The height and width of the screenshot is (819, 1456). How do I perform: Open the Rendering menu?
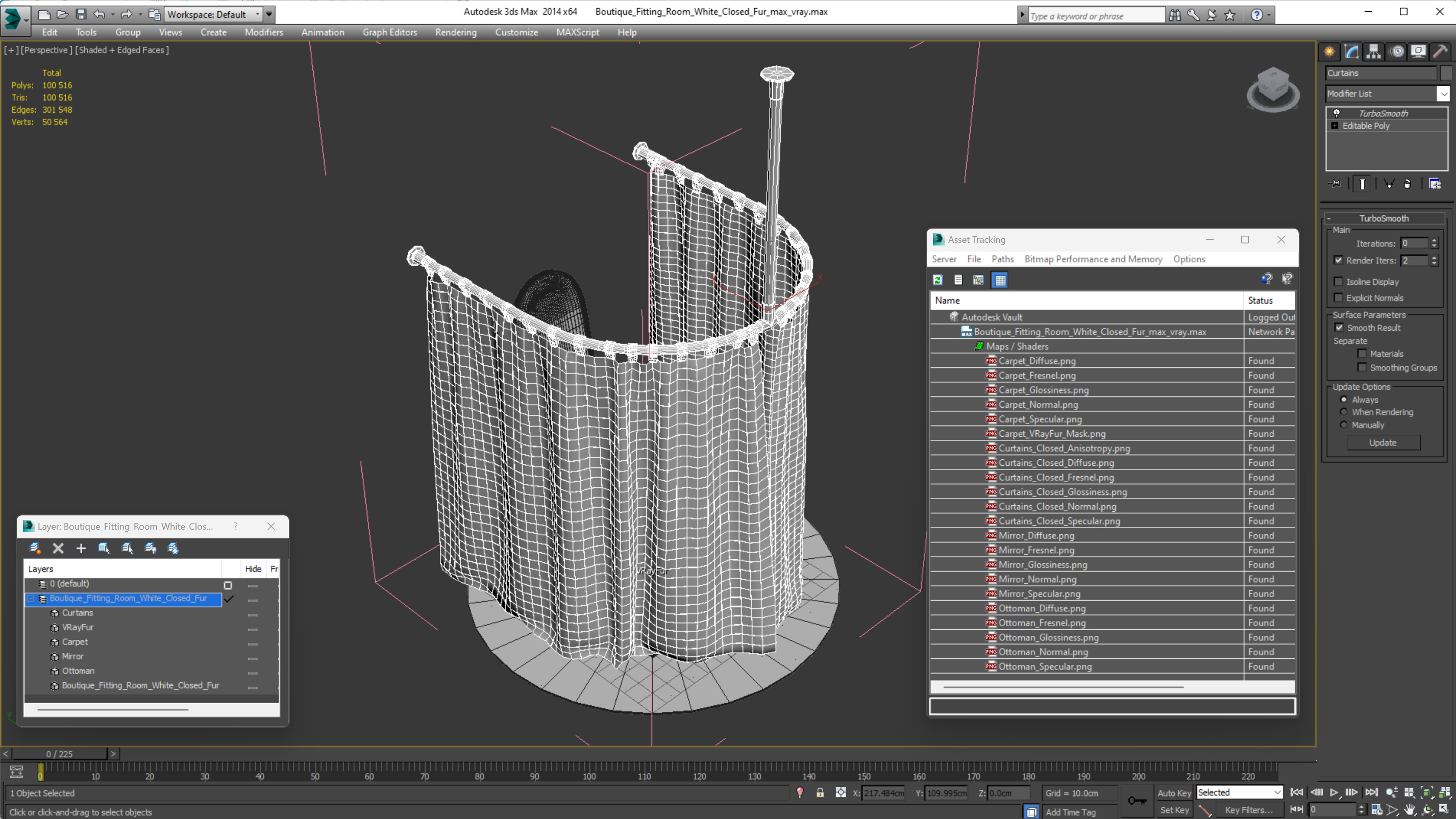coord(456,32)
